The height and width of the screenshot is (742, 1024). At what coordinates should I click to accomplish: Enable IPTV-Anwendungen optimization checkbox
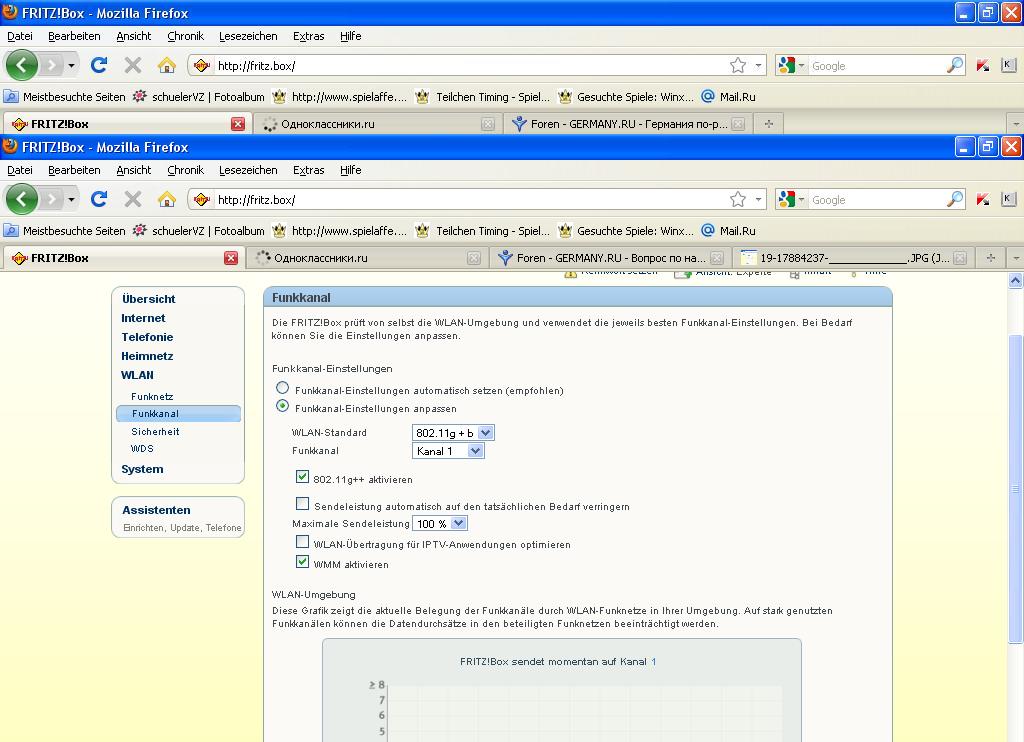tap(302, 541)
